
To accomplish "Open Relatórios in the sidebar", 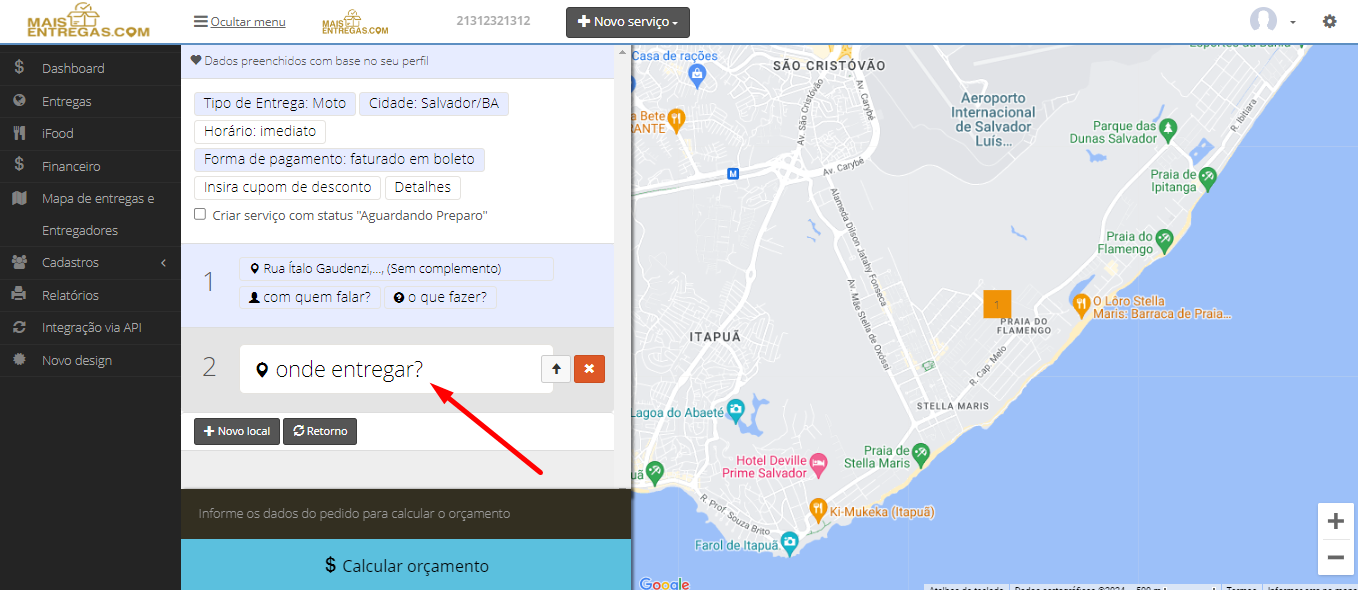I will click(x=90, y=295).
